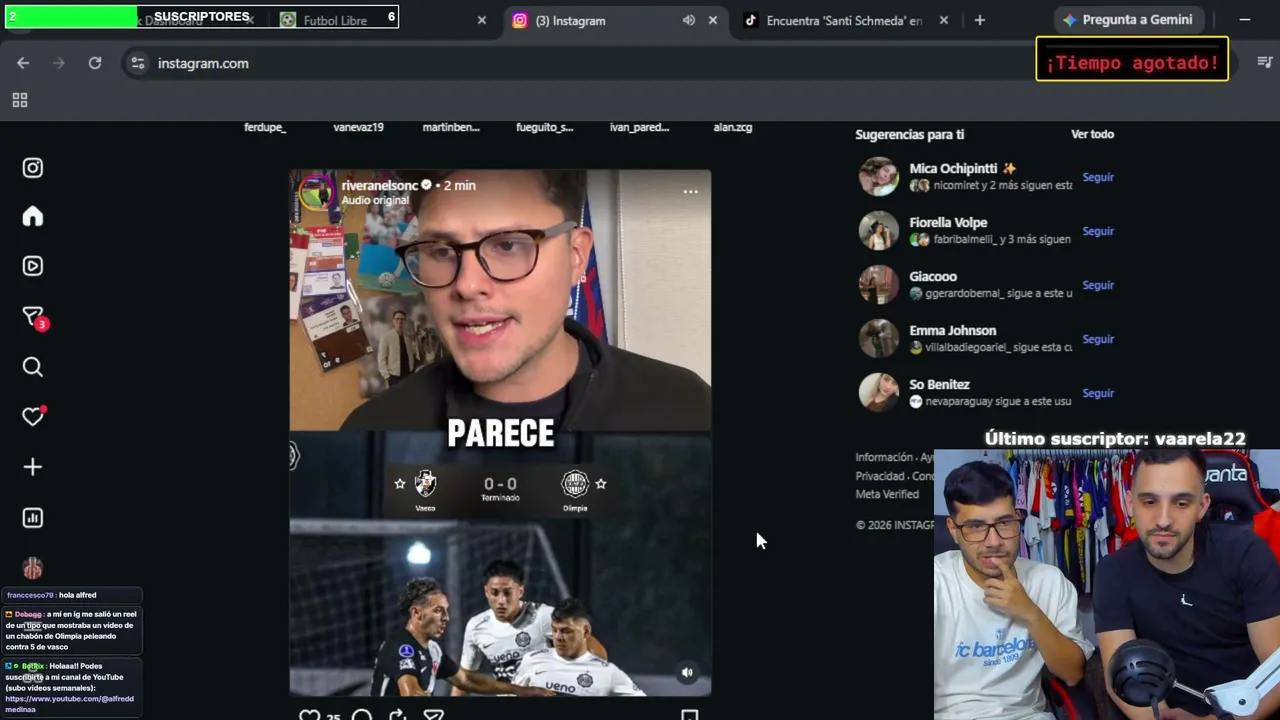This screenshot has height=720, width=1280.
Task: Open So Benitez's profile picture
Action: coord(879,393)
